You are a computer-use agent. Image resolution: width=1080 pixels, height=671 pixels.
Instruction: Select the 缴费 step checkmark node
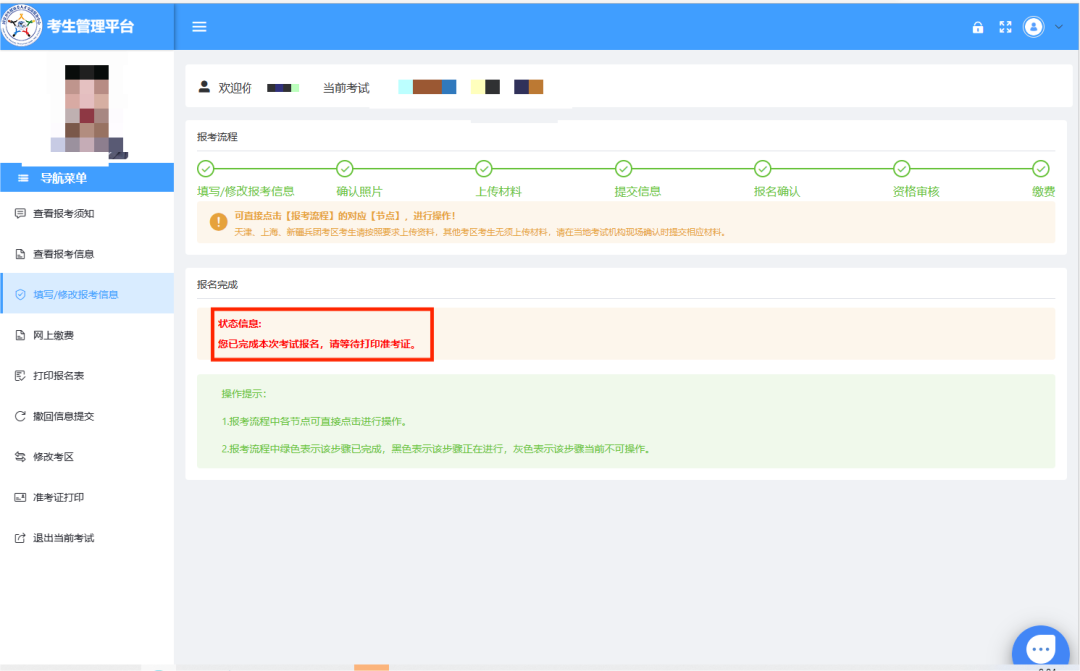1041,168
